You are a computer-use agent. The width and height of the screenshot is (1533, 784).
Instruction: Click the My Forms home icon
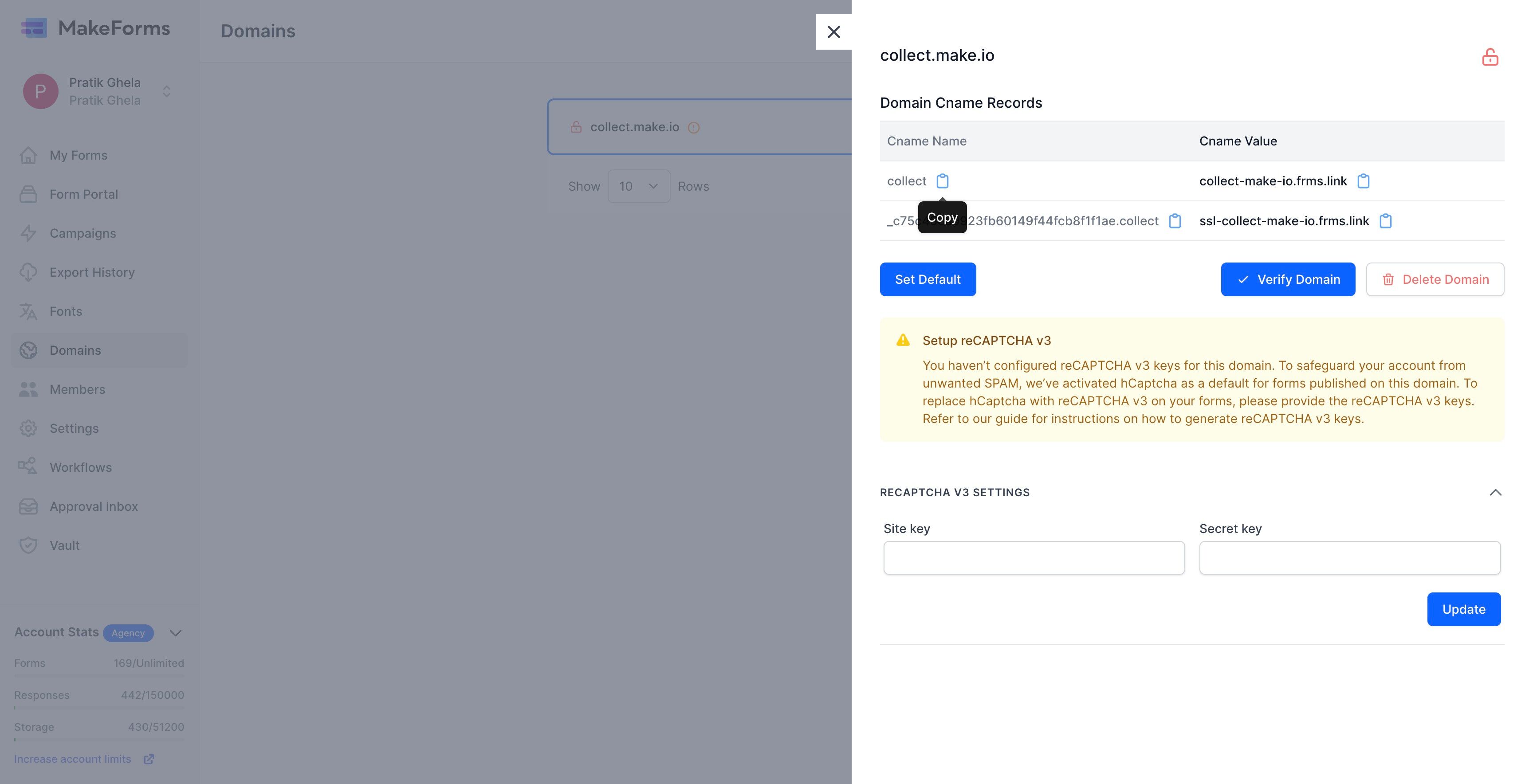[x=28, y=155]
